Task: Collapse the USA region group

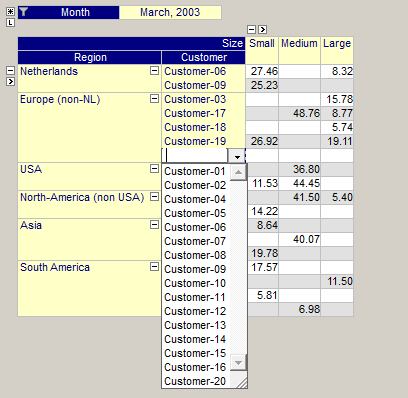Action: click(154, 168)
